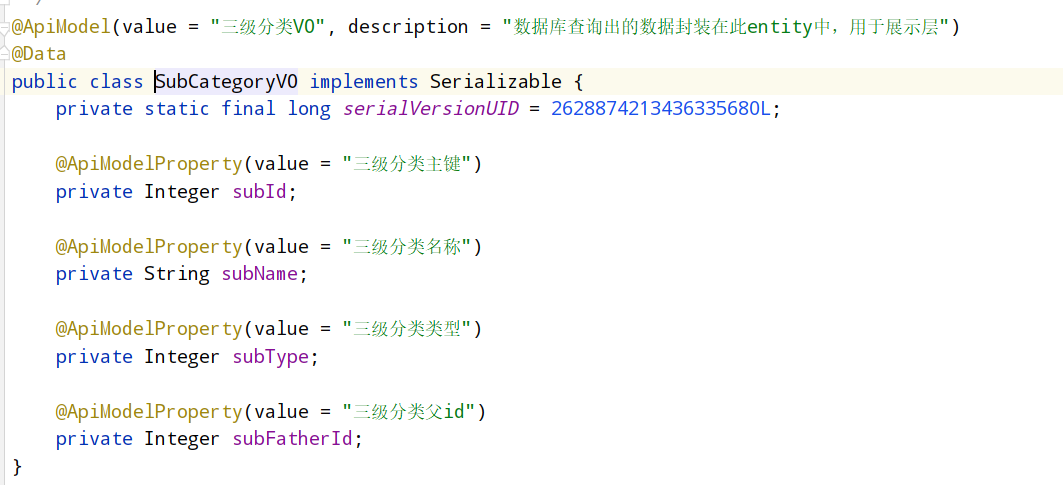Click the number 2628874213436335680L

661,109
